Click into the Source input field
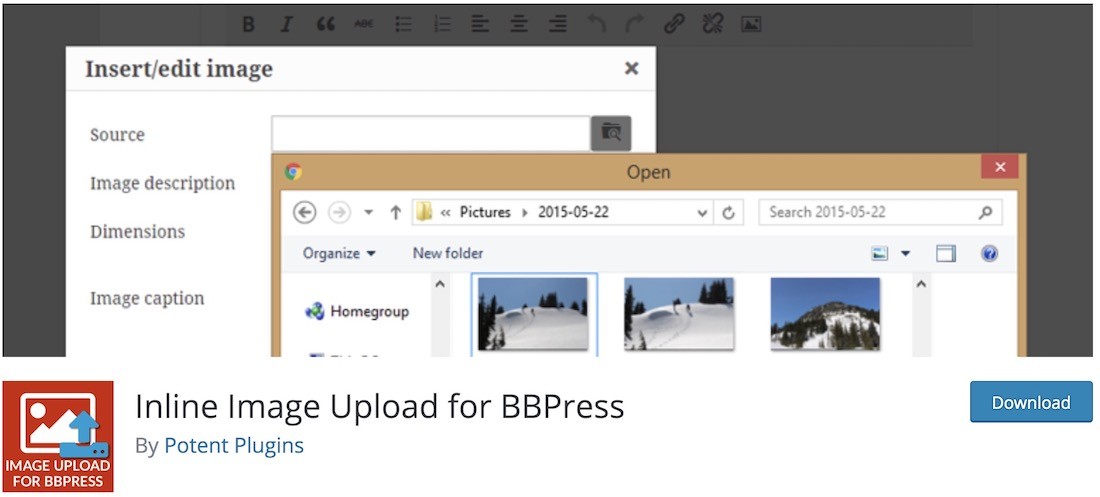 431,133
